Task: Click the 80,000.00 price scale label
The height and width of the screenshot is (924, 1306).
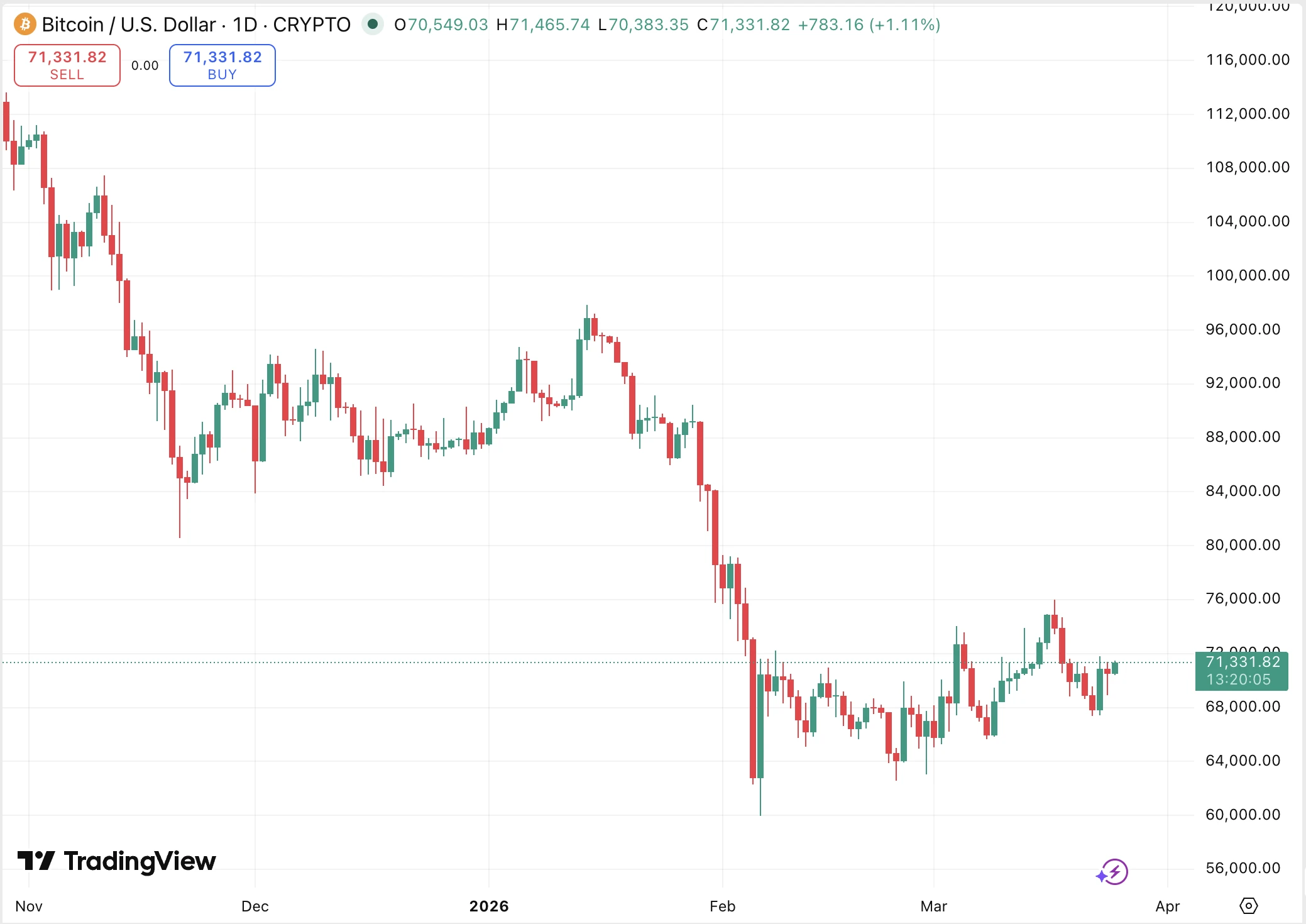Action: point(1243,545)
